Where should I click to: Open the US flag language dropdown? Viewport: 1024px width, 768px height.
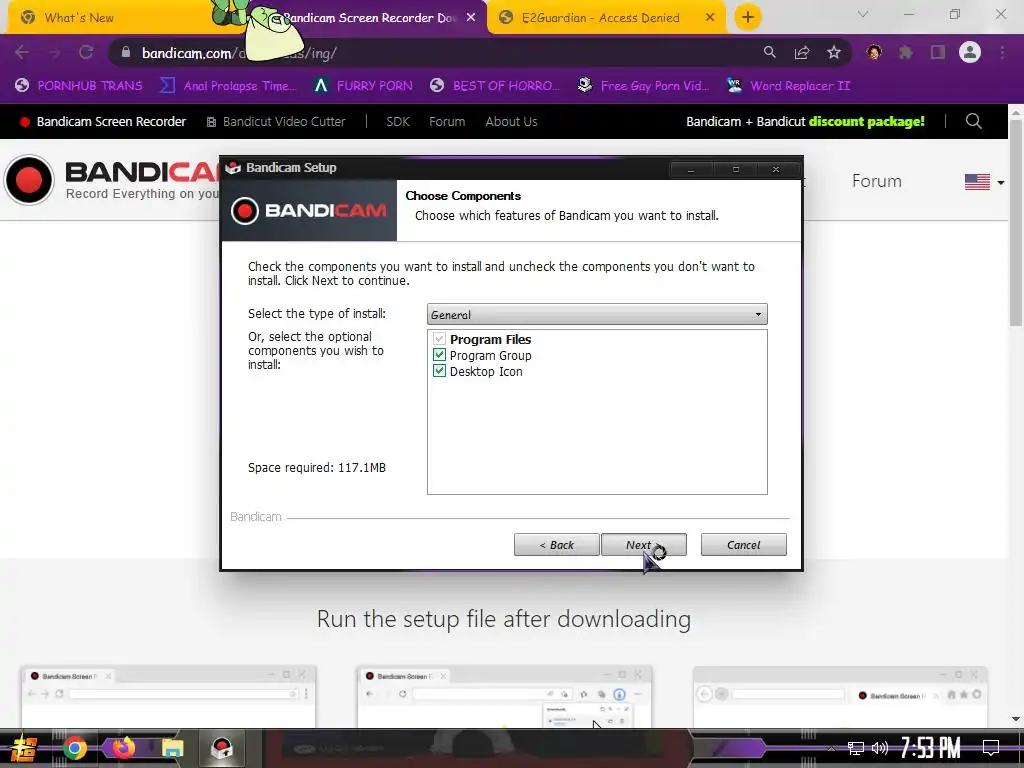pos(984,182)
